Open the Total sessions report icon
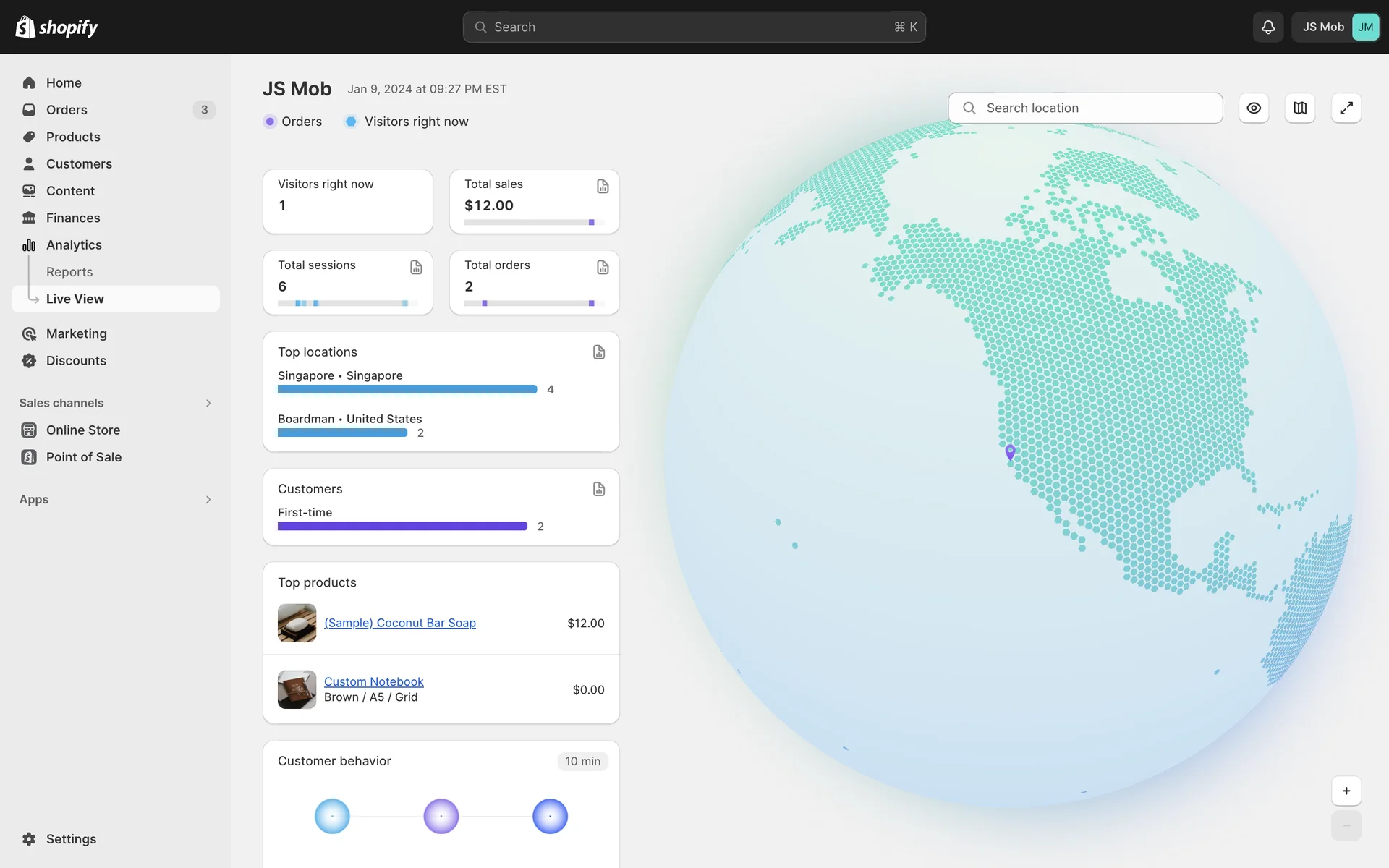Screen dimensions: 1389x868 click(416, 267)
